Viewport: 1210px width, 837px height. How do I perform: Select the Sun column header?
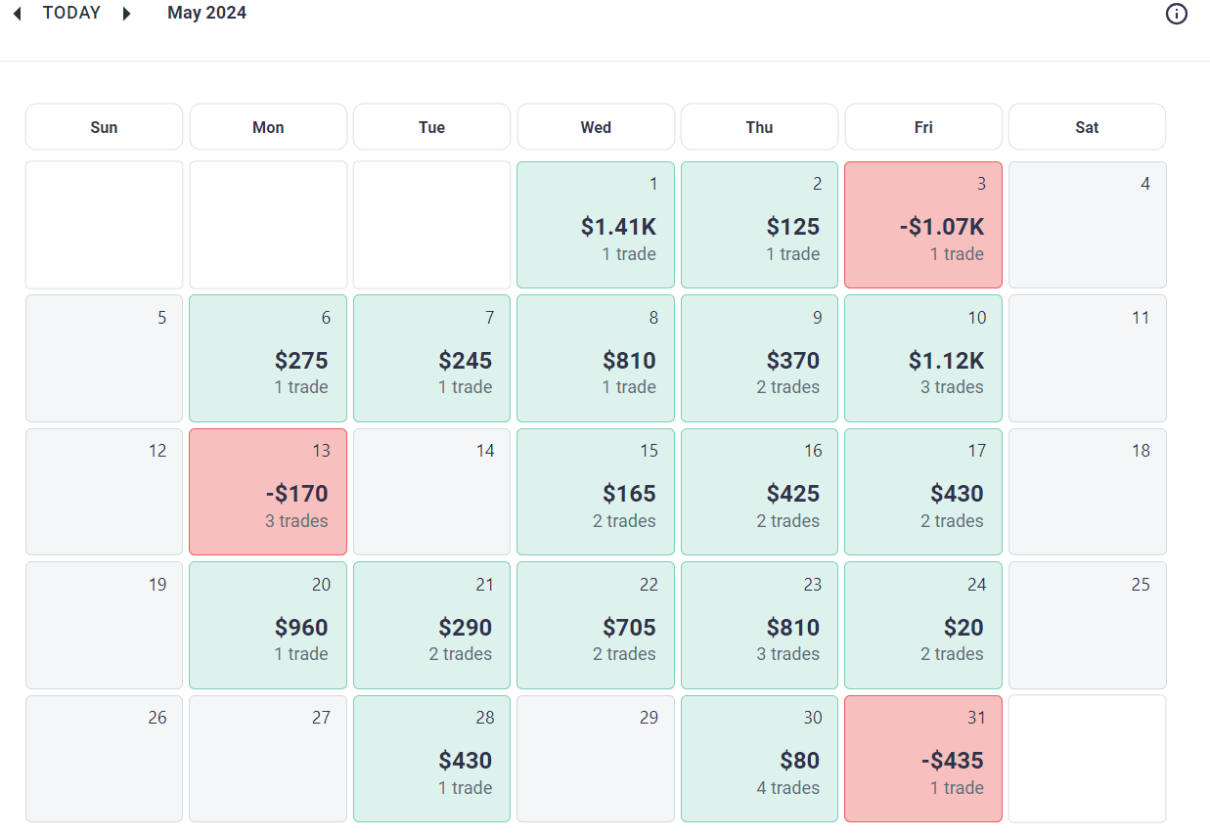pyautogui.click(x=104, y=127)
